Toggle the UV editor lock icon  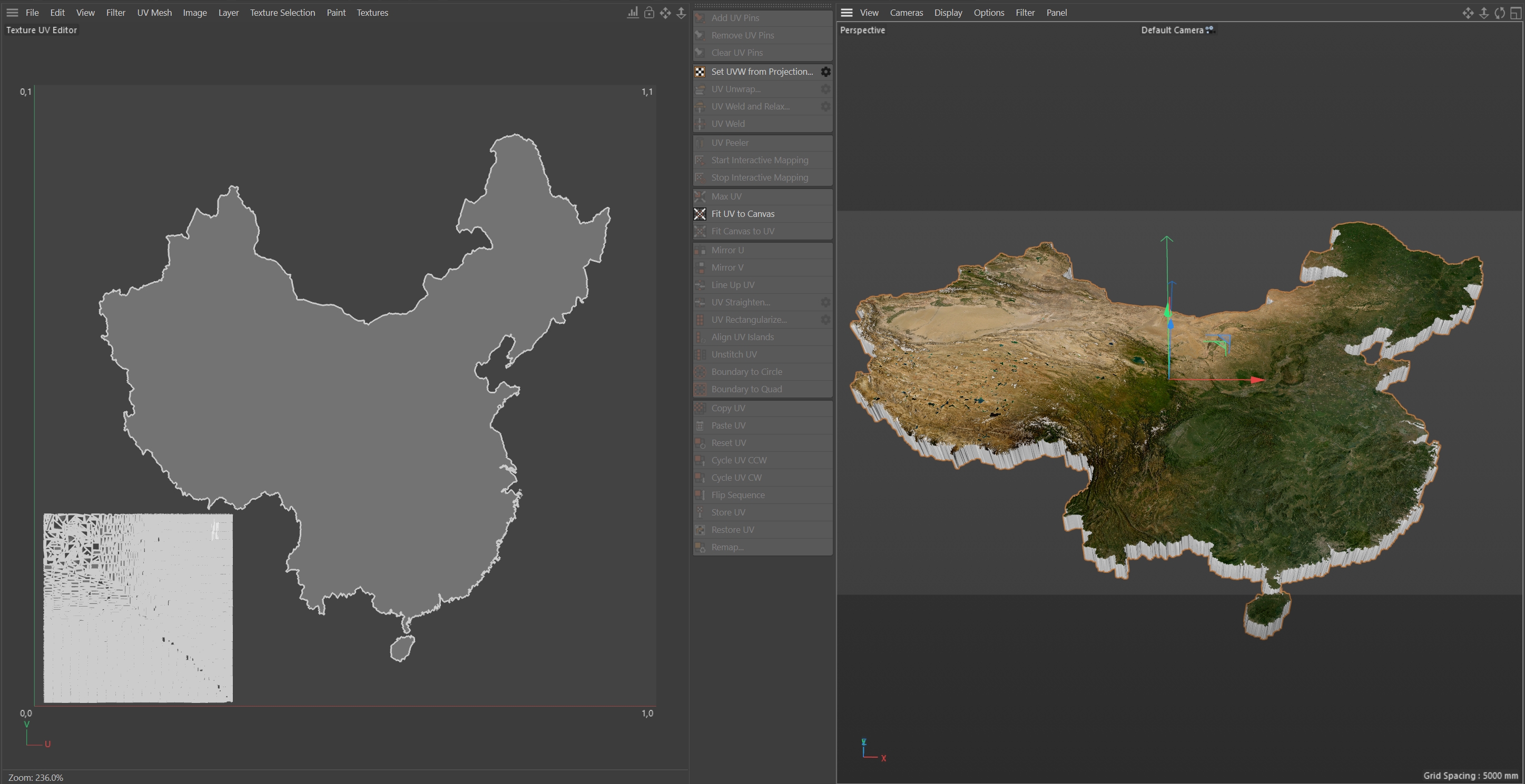pyautogui.click(x=649, y=13)
